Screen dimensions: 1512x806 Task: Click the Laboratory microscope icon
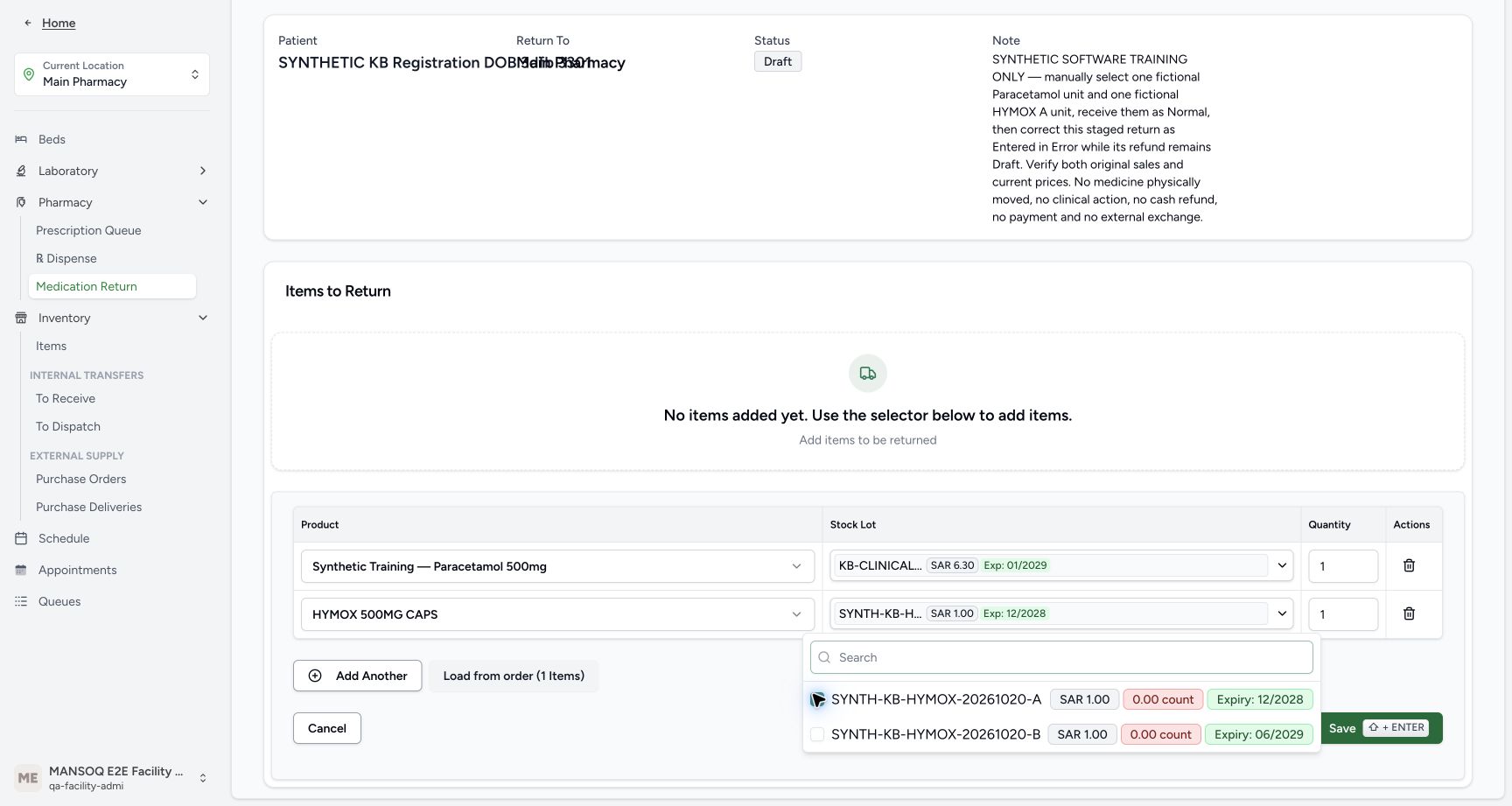pyautogui.click(x=21, y=171)
